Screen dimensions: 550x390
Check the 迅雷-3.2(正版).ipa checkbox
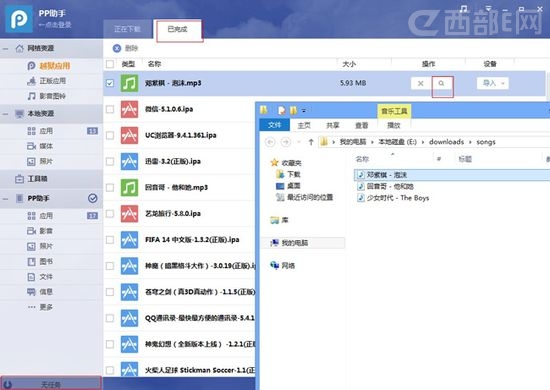(110, 161)
